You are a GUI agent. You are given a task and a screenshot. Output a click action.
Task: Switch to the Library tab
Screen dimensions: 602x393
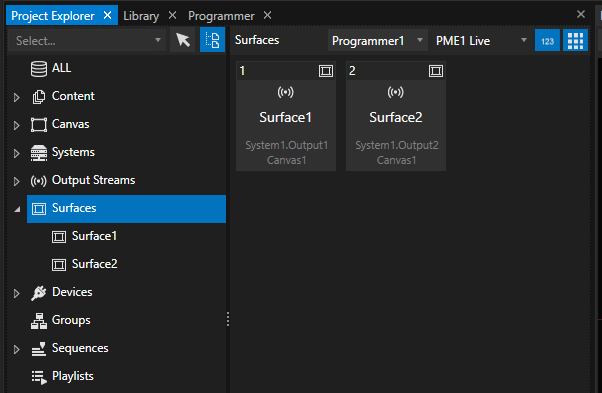(x=141, y=16)
